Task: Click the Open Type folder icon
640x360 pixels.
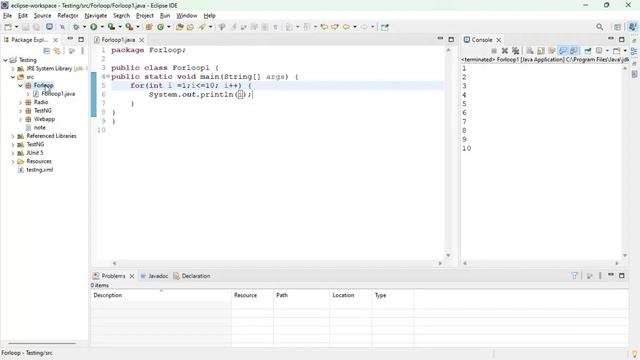Action: 180,27
